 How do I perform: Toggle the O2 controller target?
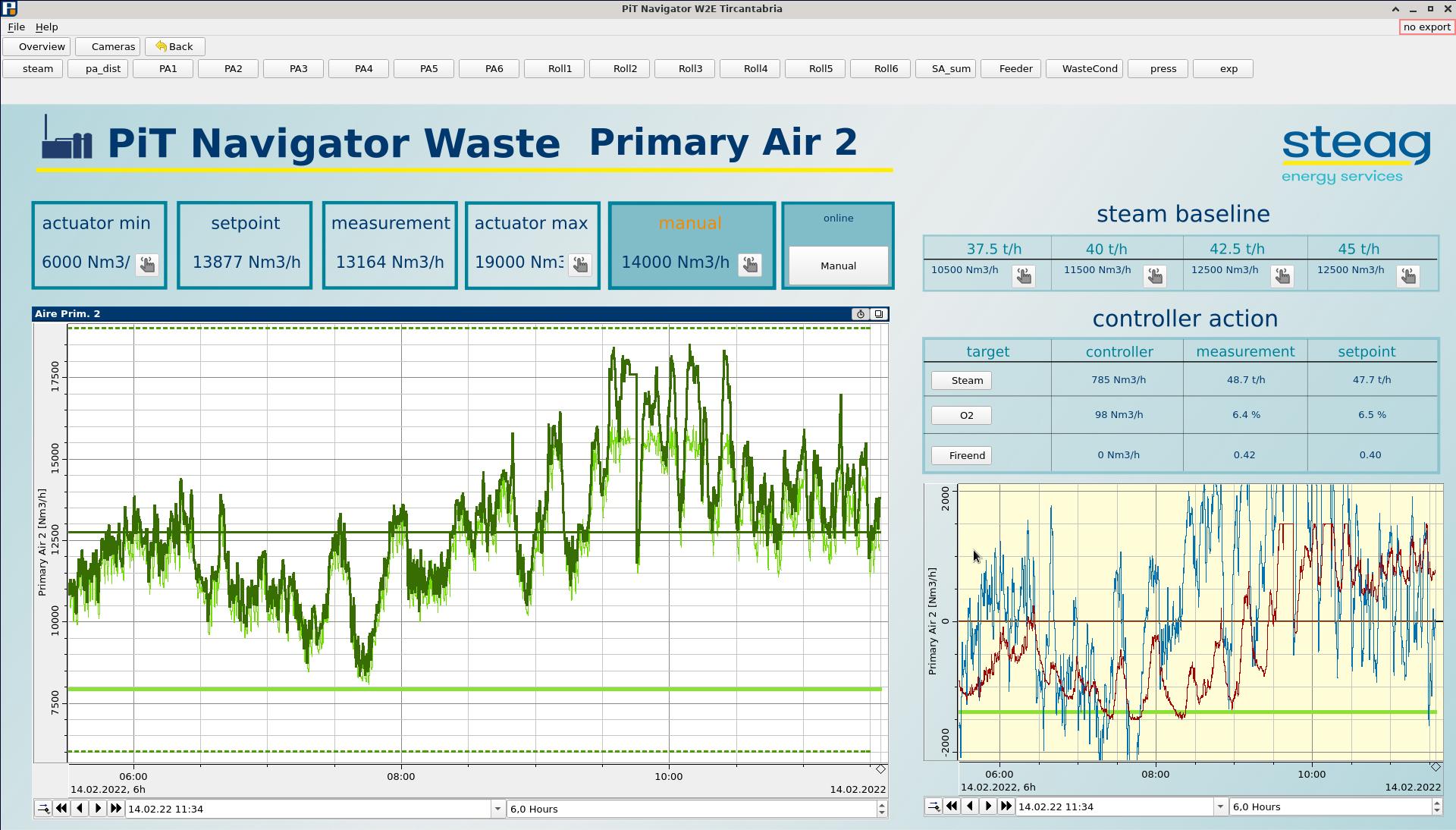tap(961, 416)
